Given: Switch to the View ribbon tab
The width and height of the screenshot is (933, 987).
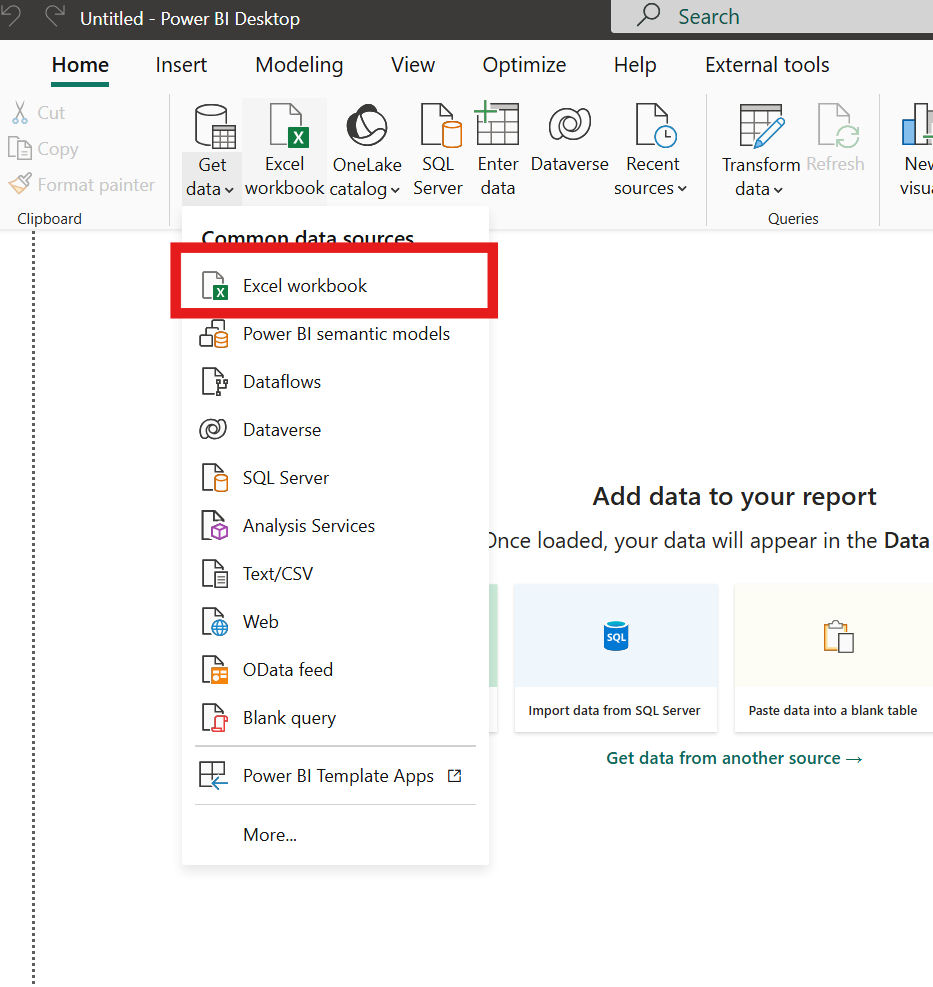Looking at the screenshot, I should (412, 65).
